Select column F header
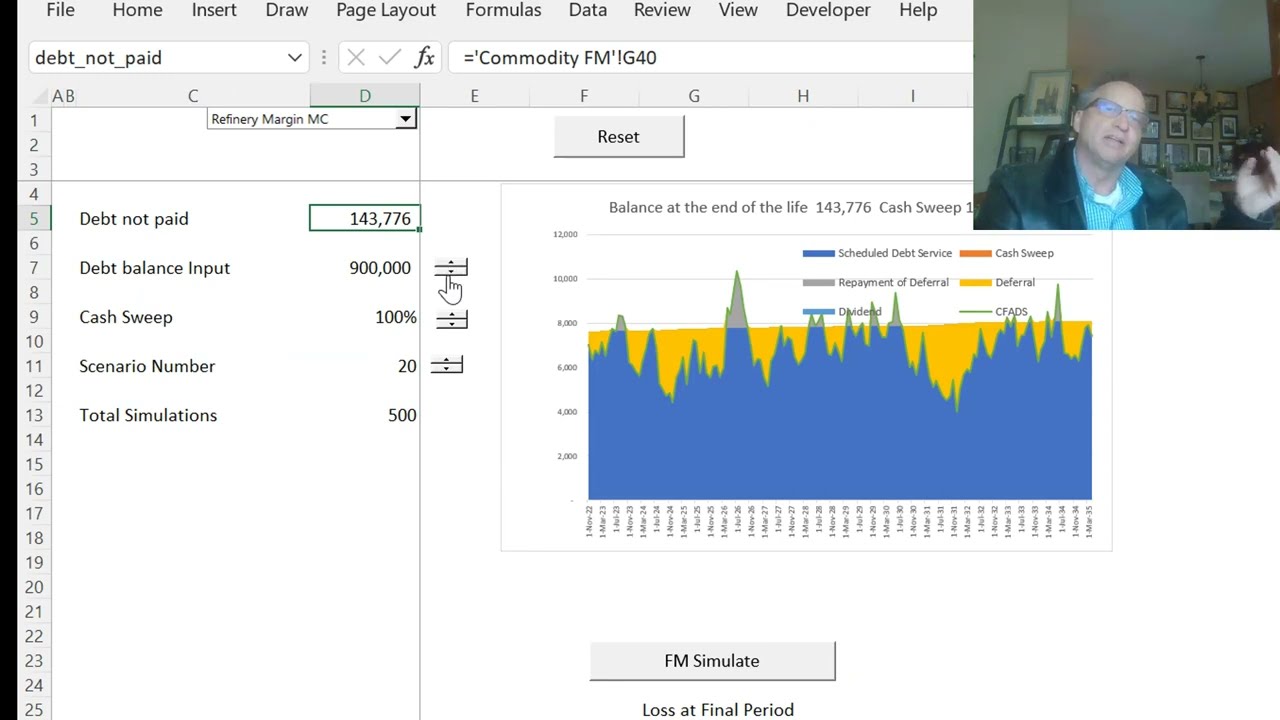 (x=584, y=96)
